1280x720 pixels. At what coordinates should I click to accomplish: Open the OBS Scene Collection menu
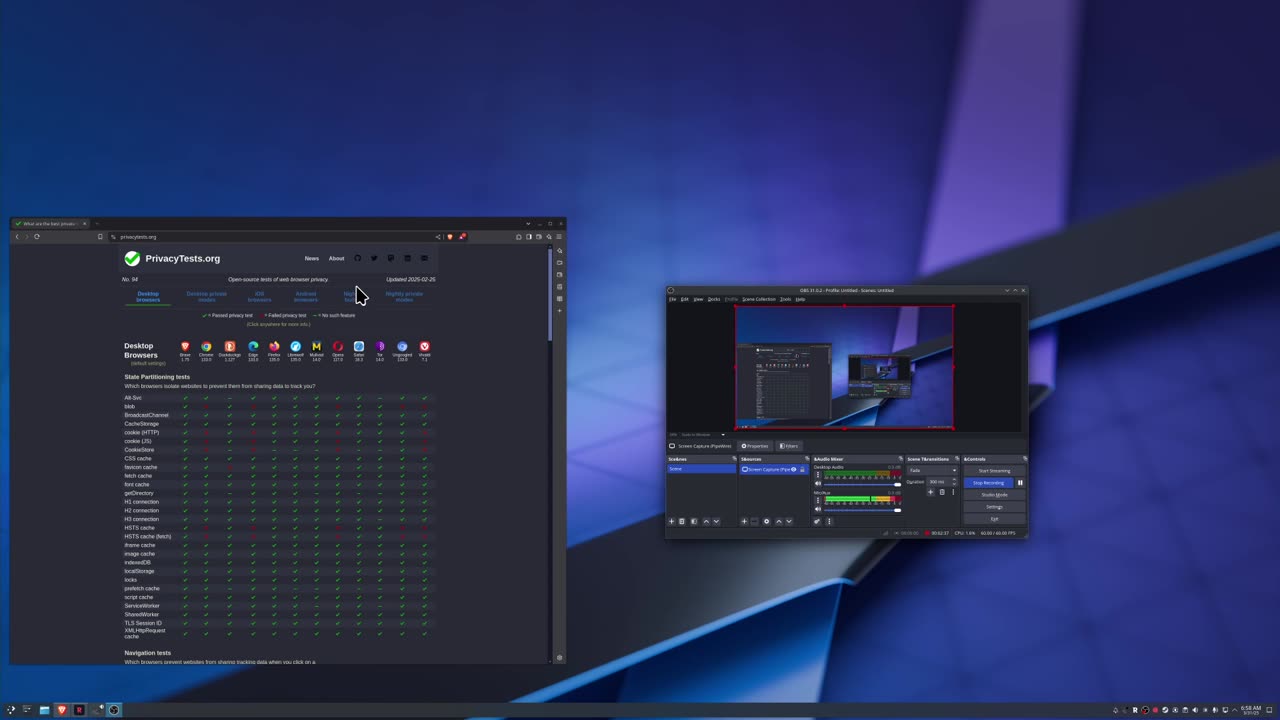[758, 299]
